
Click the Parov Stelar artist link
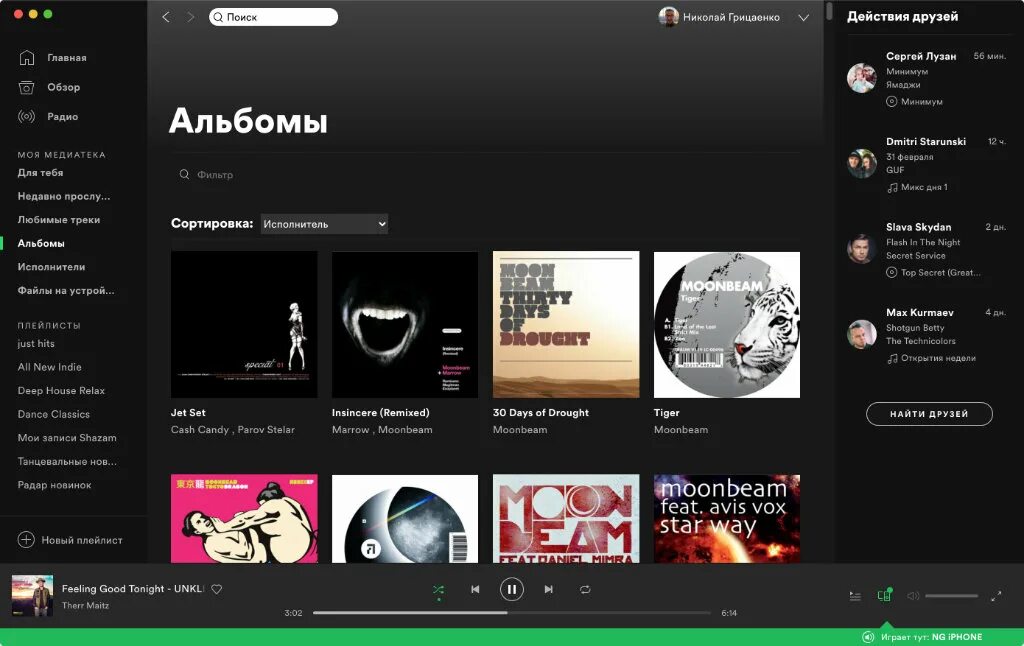point(266,430)
